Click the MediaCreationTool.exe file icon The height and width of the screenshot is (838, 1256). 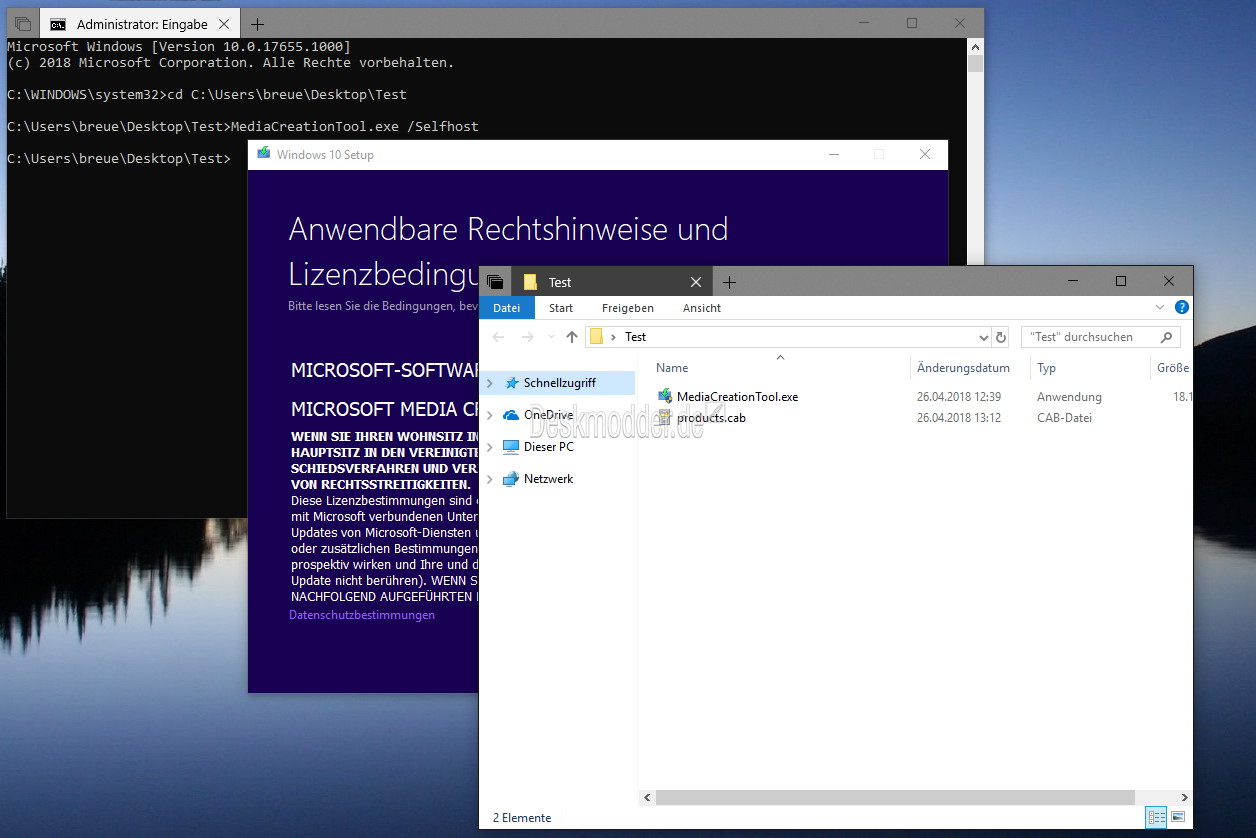tap(666, 397)
